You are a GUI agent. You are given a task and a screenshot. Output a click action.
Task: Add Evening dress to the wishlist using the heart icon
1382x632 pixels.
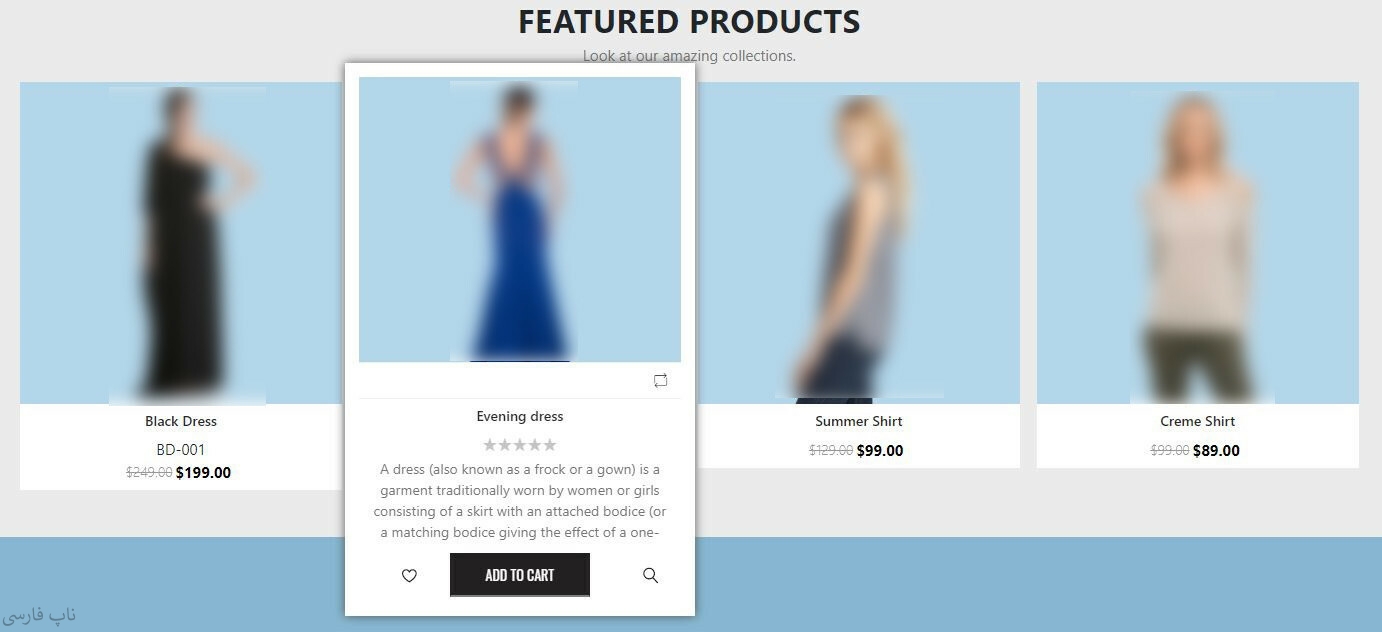click(409, 576)
